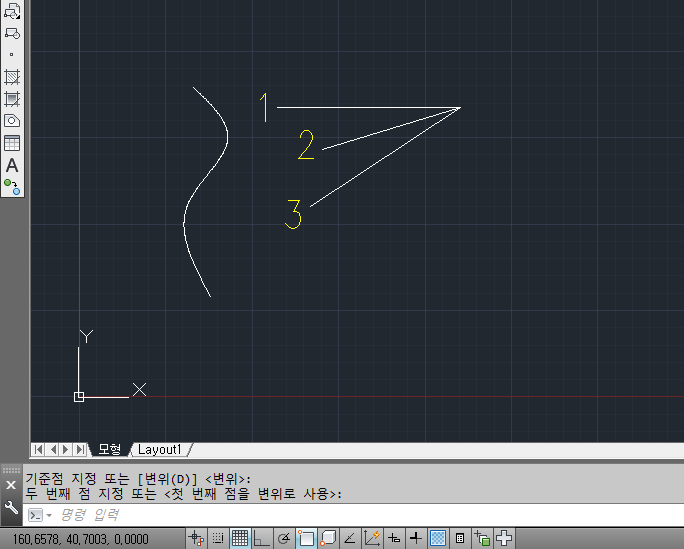This screenshot has height=549, width=684.
Task: Select the yellow number 2 text
Action: click(306, 144)
